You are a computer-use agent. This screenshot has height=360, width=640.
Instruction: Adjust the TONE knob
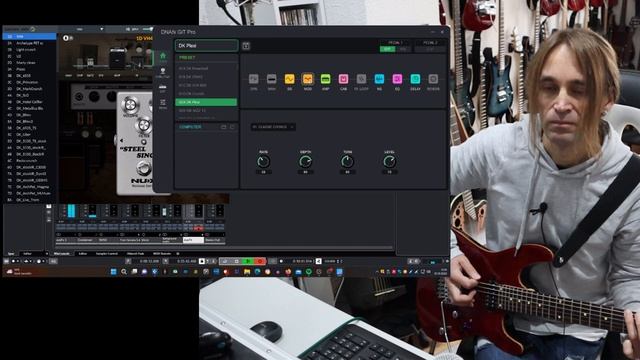pos(347,162)
